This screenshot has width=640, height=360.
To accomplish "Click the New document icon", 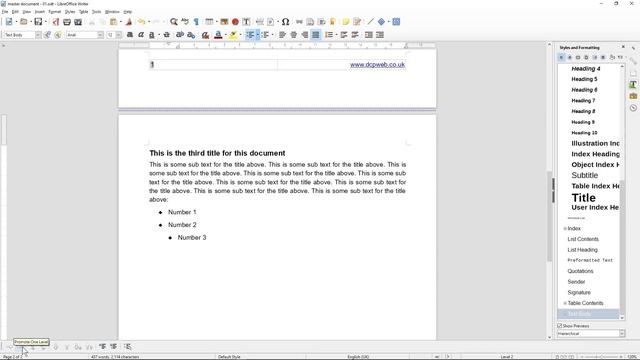I will point(9,22).
